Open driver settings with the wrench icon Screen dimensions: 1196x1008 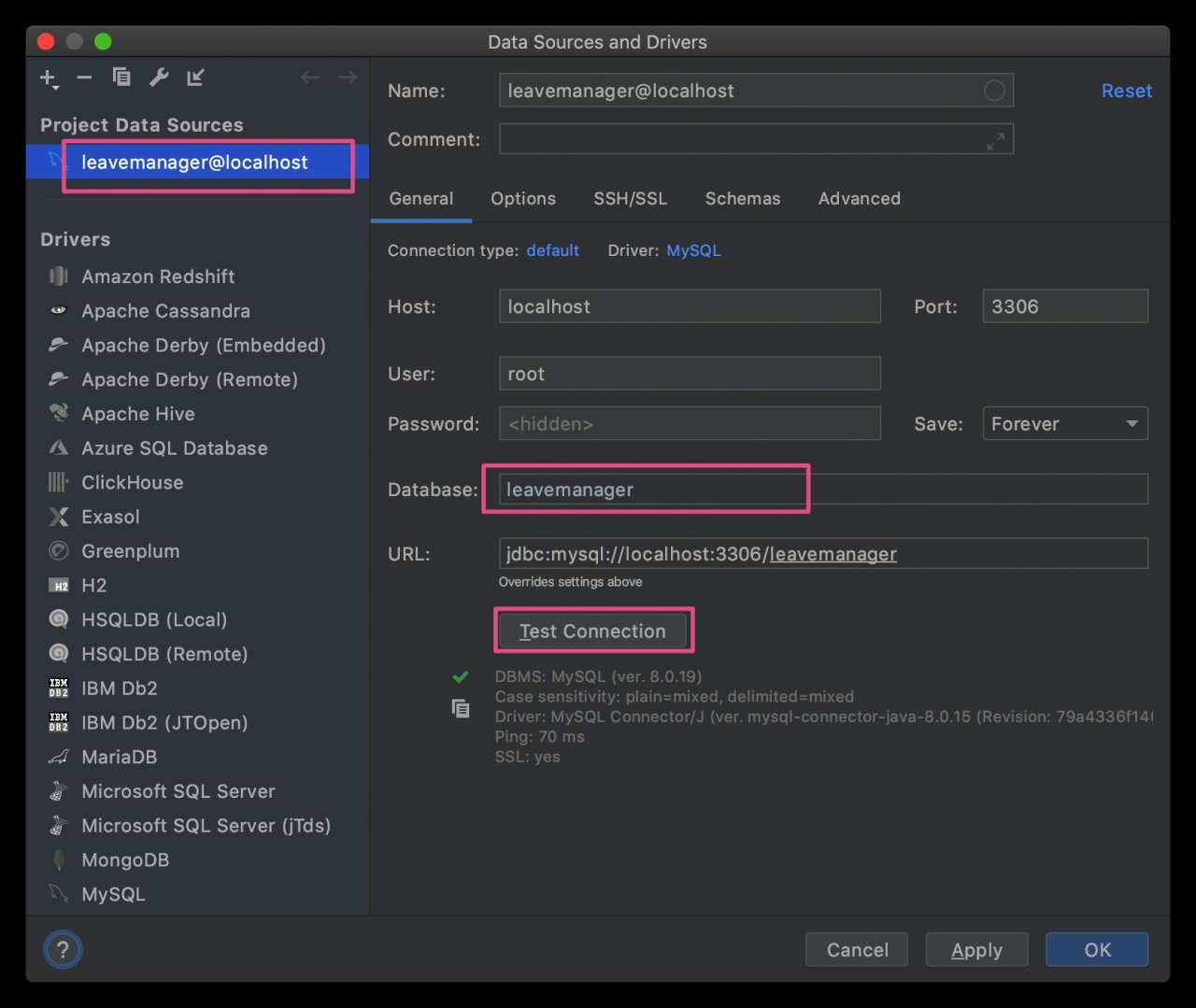(x=159, y=78)
